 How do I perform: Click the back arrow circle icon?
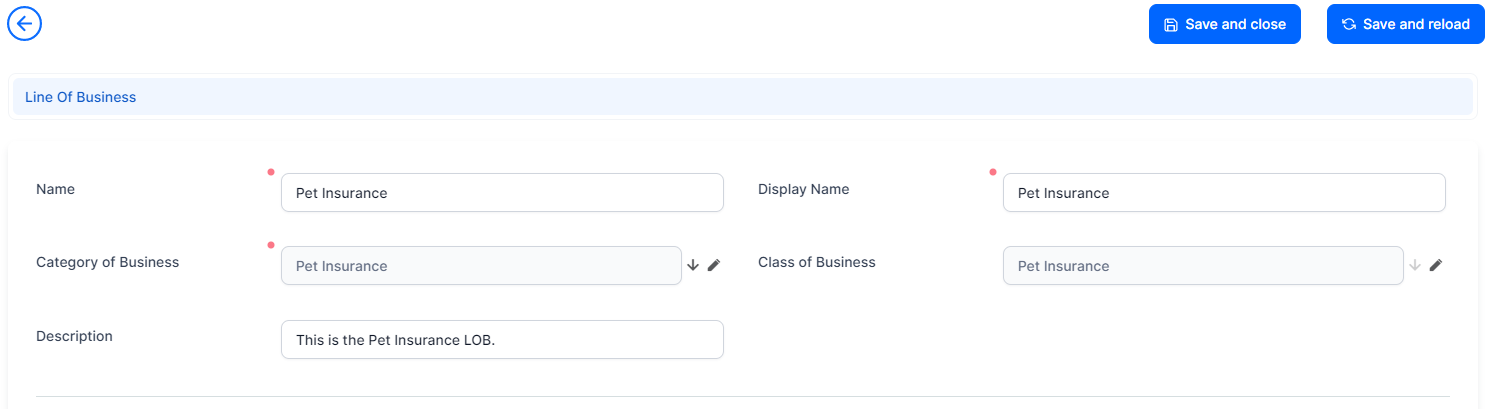pos(24,23)
